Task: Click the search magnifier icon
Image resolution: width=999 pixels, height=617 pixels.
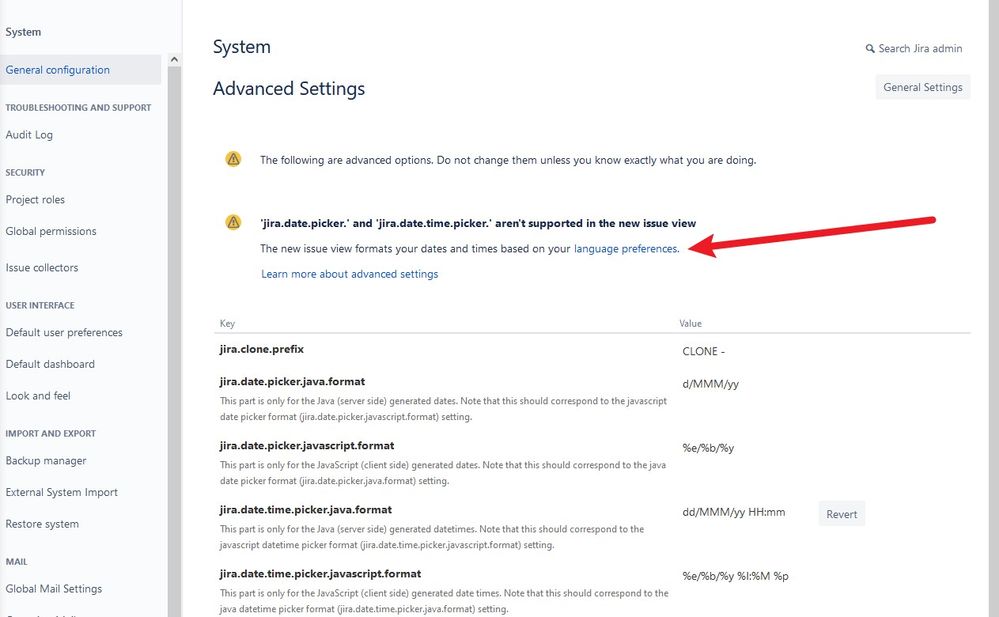Action: click(x=870, y=48)
